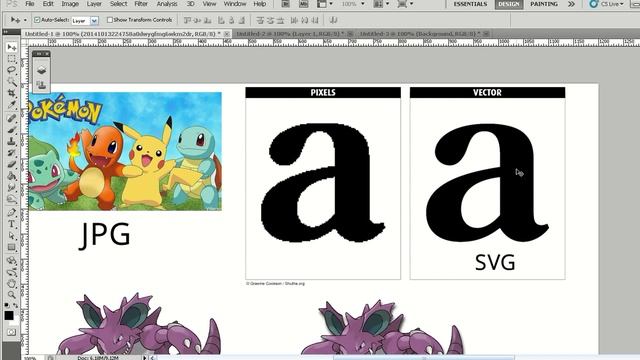Click the 'SVG' text on canvas
The width and height of the screenshot is (640, 360).
point(495,262)
